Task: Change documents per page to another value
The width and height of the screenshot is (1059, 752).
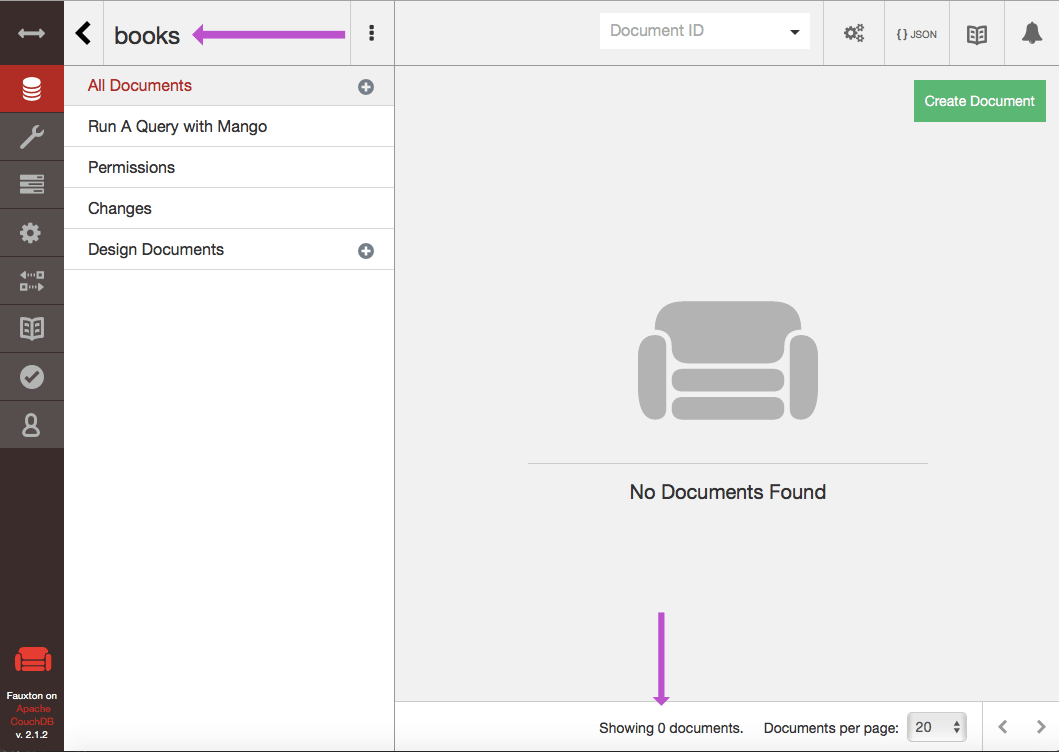Action: (x=936, y=727)
